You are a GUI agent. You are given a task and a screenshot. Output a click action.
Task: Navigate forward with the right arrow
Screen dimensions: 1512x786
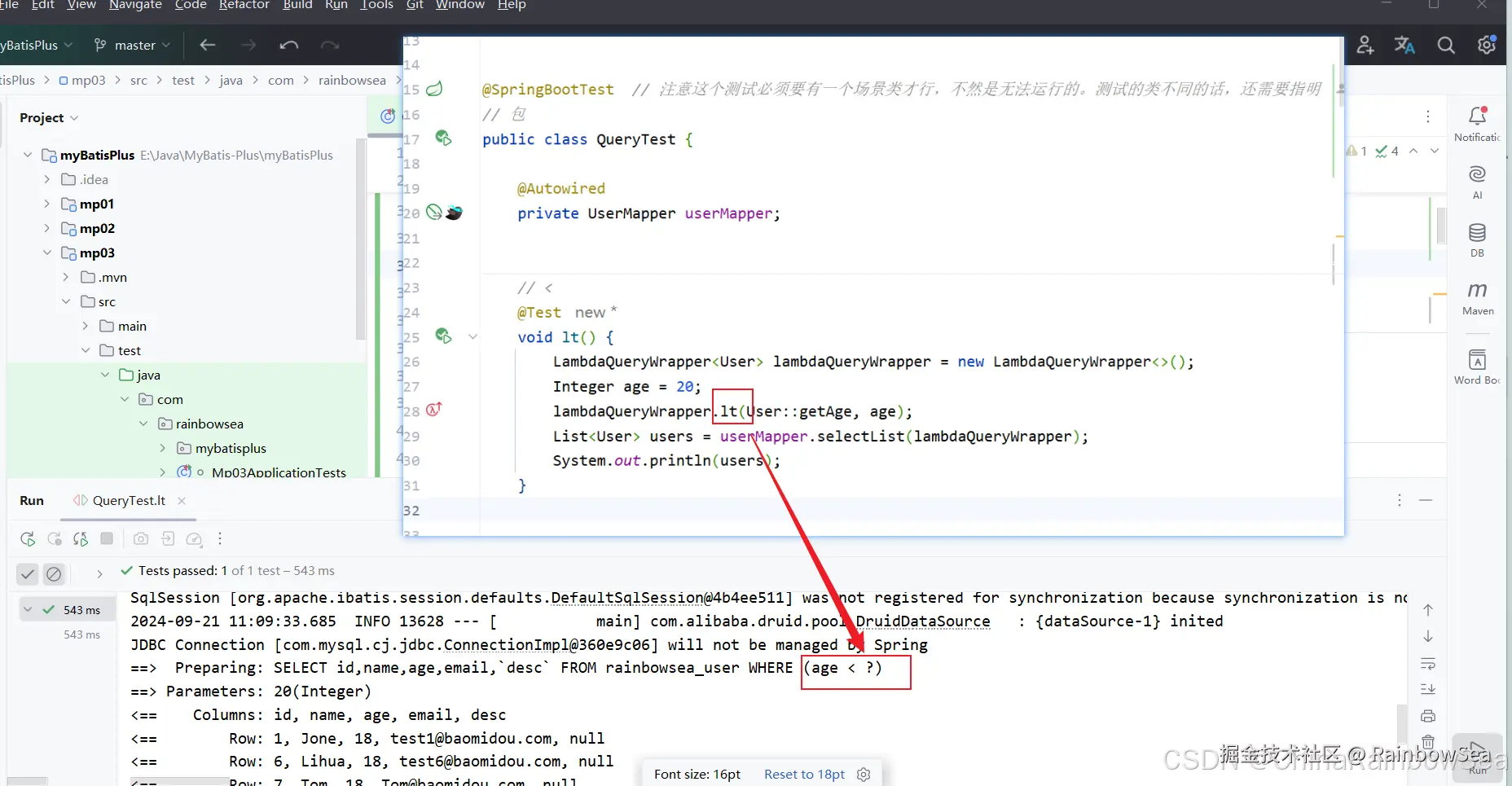click(248, 46)
